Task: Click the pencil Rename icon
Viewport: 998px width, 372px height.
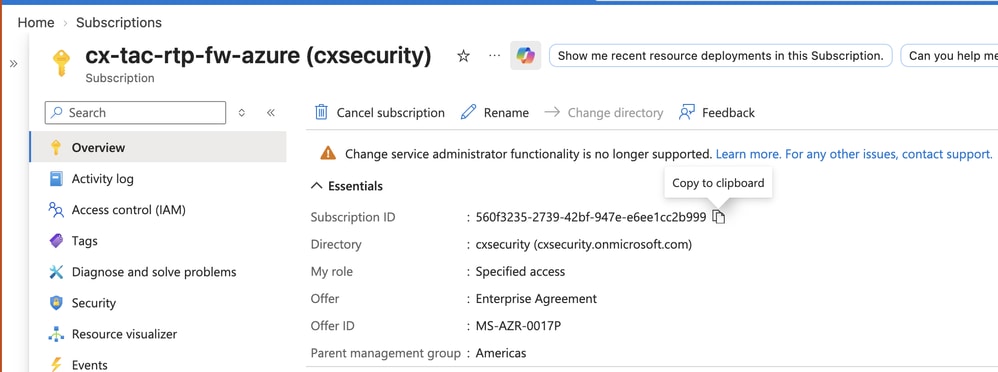Action: click(468, 113)
